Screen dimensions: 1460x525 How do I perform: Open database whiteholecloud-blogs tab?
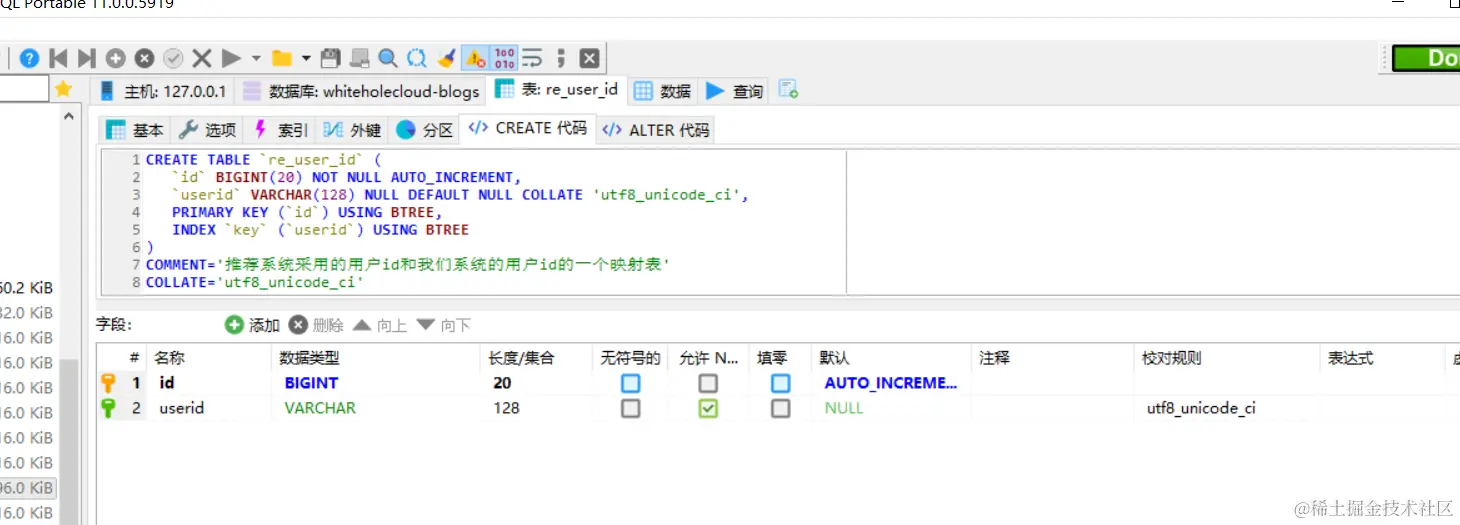361,91
